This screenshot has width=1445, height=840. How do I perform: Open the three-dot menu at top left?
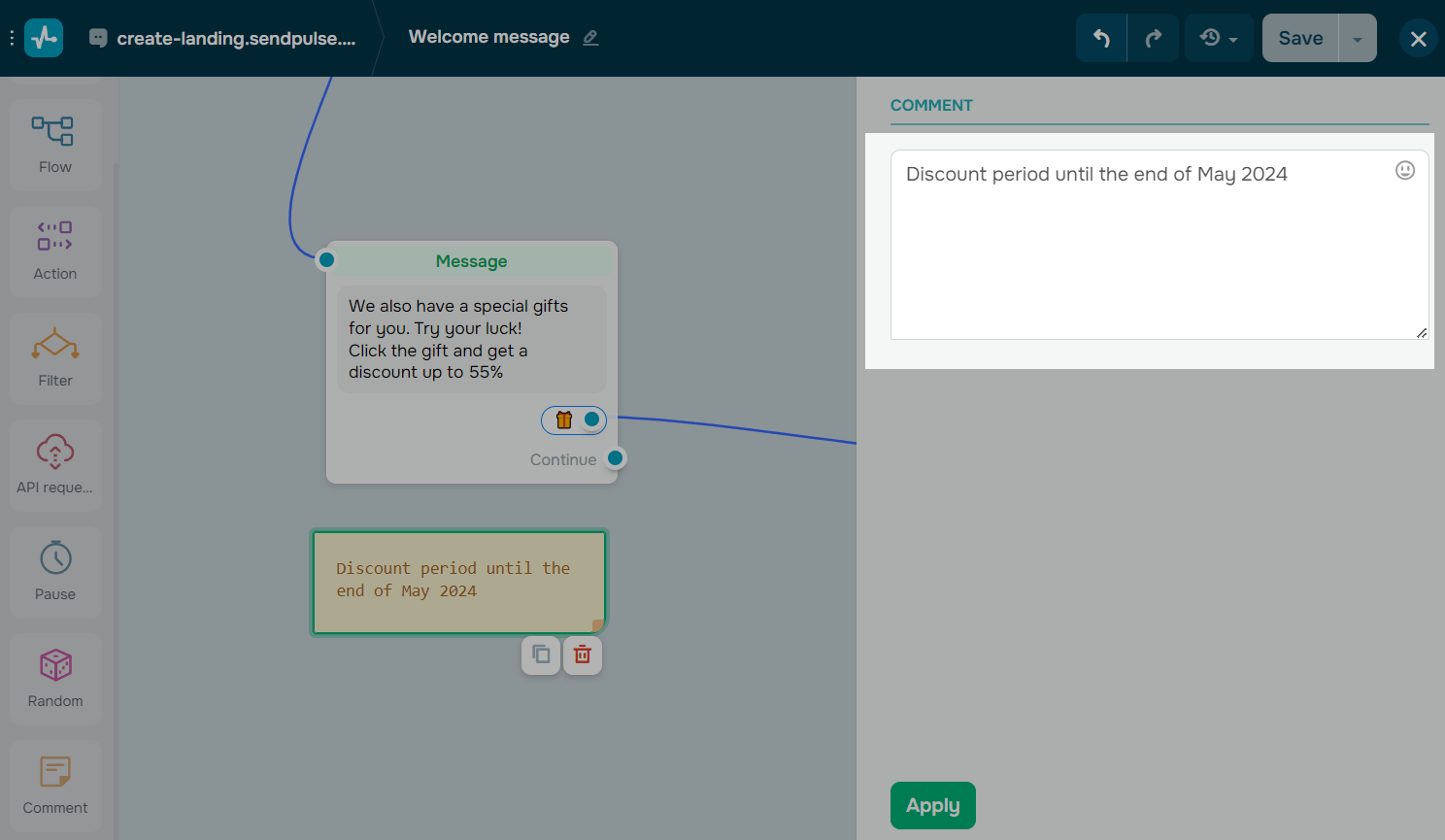tap(12, 37)
